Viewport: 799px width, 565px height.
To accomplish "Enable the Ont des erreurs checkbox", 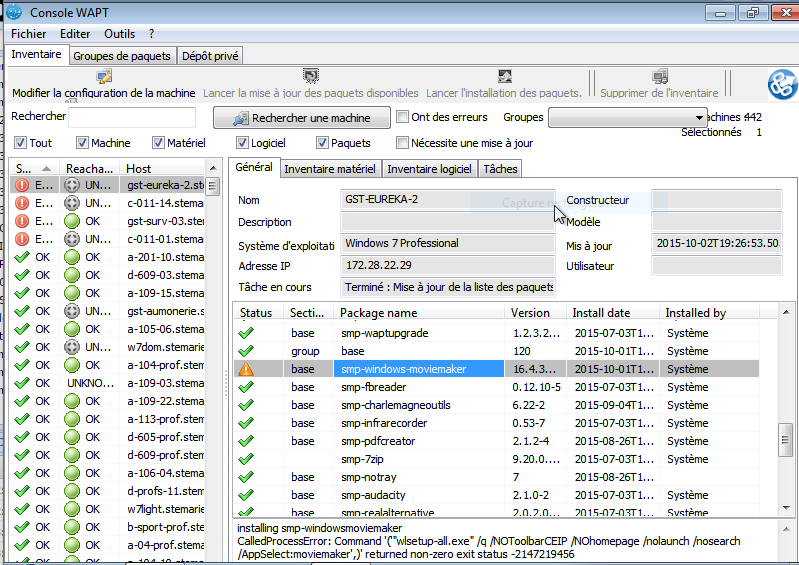I will click(x=403, y=117).
